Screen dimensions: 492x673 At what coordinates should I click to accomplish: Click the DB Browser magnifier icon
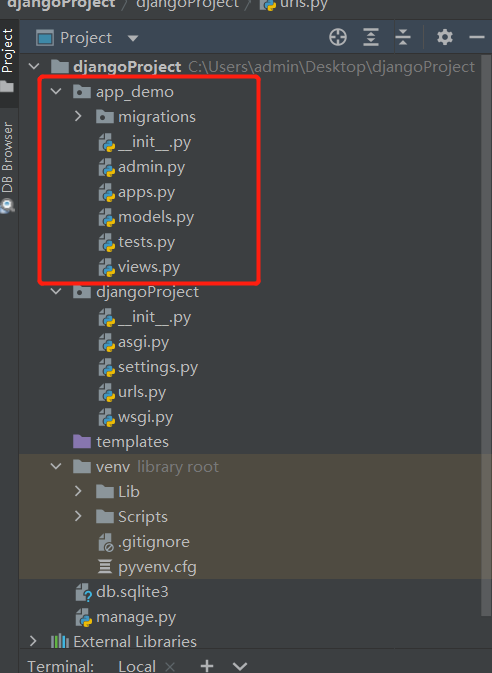(x=7, y=206)
